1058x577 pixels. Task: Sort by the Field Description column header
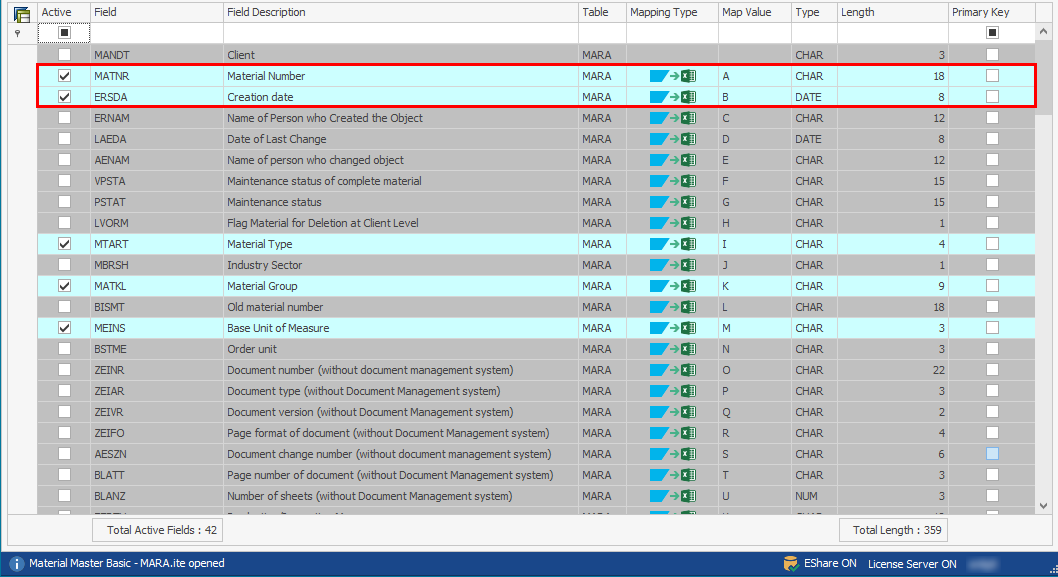400,12
